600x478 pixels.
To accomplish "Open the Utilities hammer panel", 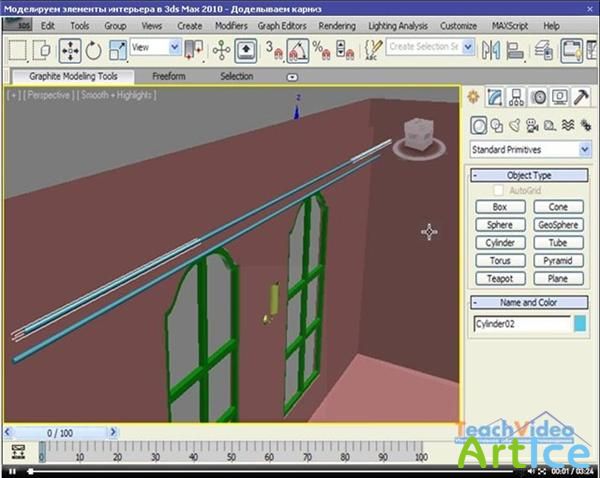I will 582,97.
